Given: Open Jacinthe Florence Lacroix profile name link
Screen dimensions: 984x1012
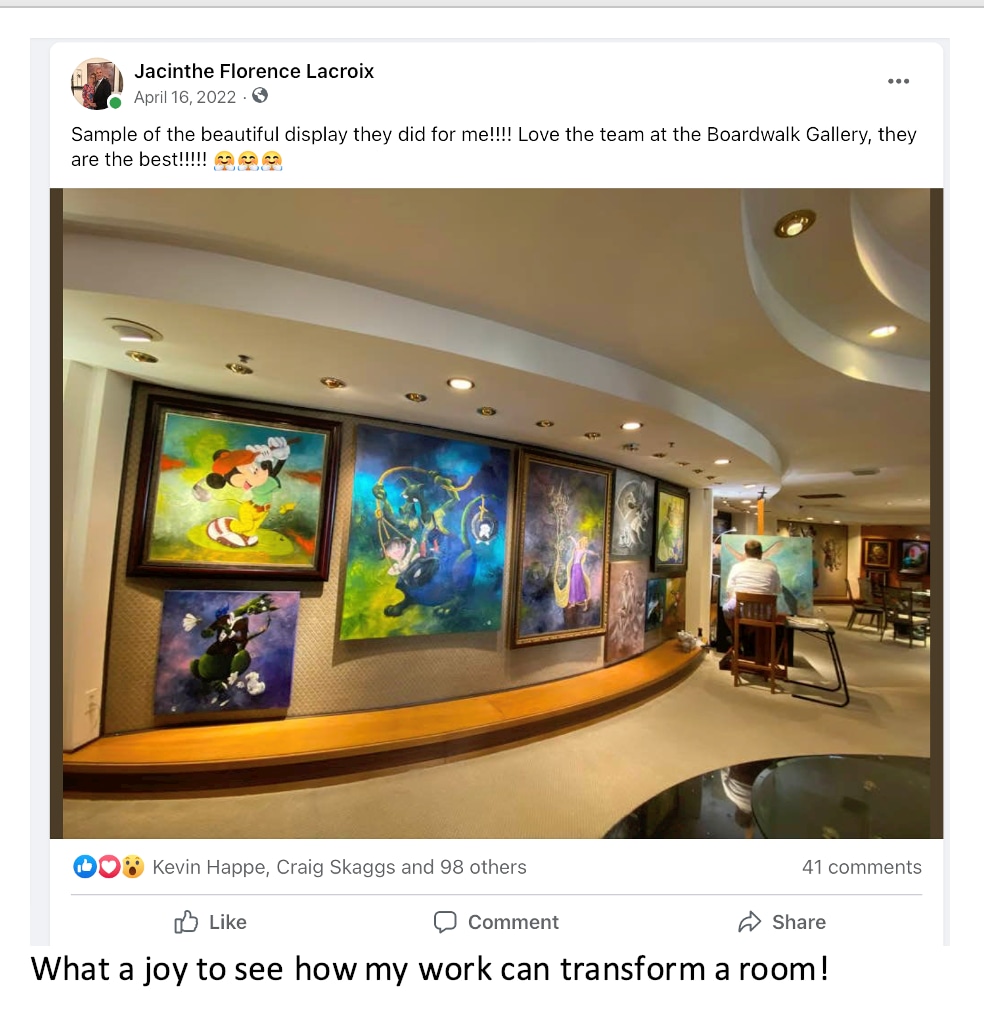Looking at the screenshot, I should point(254,71).
